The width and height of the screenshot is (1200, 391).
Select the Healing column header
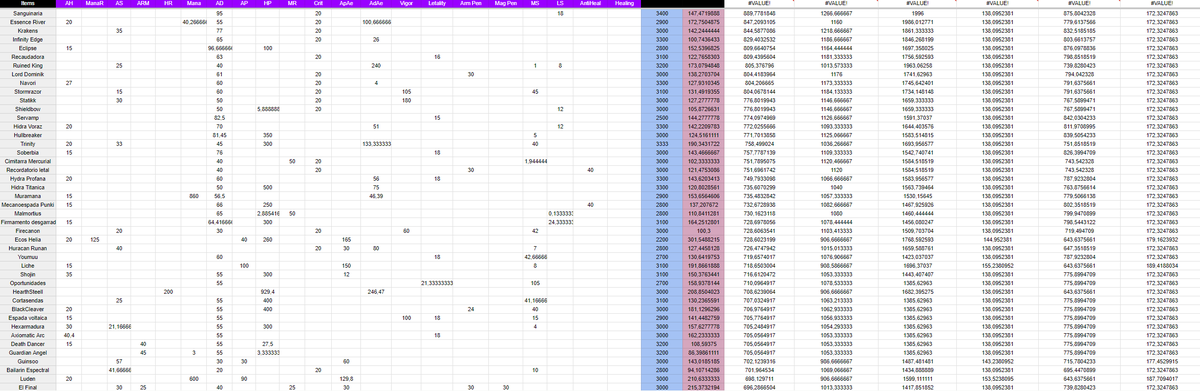624,4
